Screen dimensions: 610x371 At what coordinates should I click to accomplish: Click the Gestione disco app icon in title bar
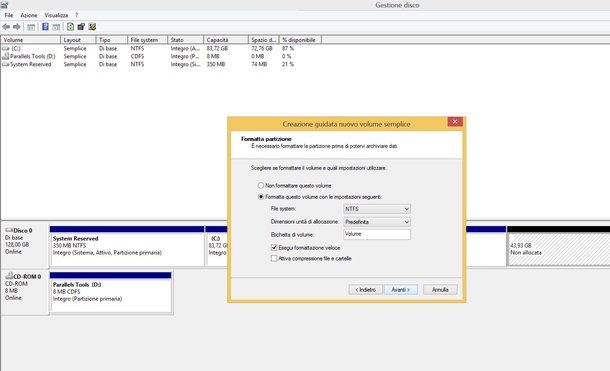(4, 5)
